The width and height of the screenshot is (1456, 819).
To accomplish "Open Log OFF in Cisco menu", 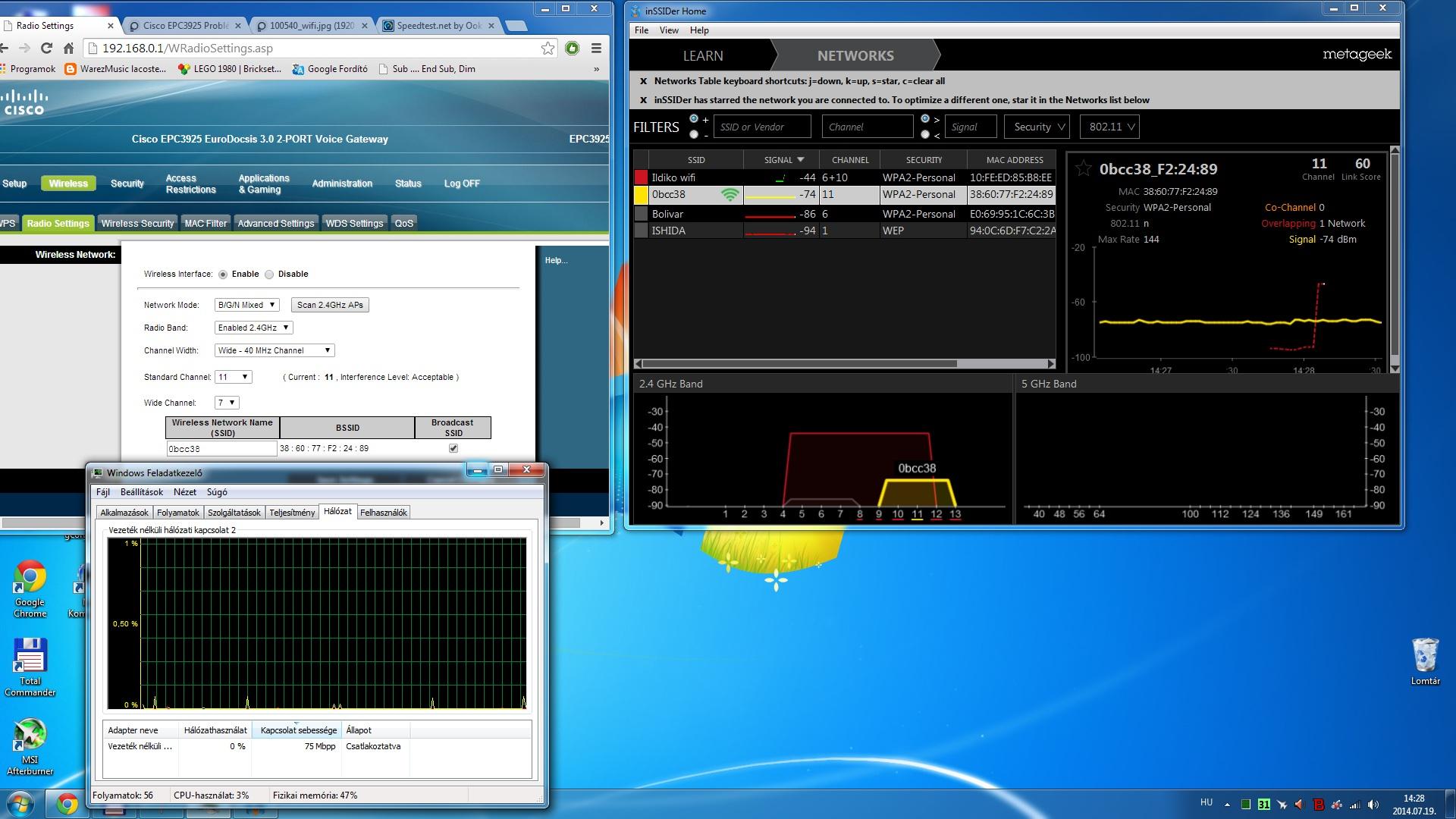I will click(x=462, y=184).
